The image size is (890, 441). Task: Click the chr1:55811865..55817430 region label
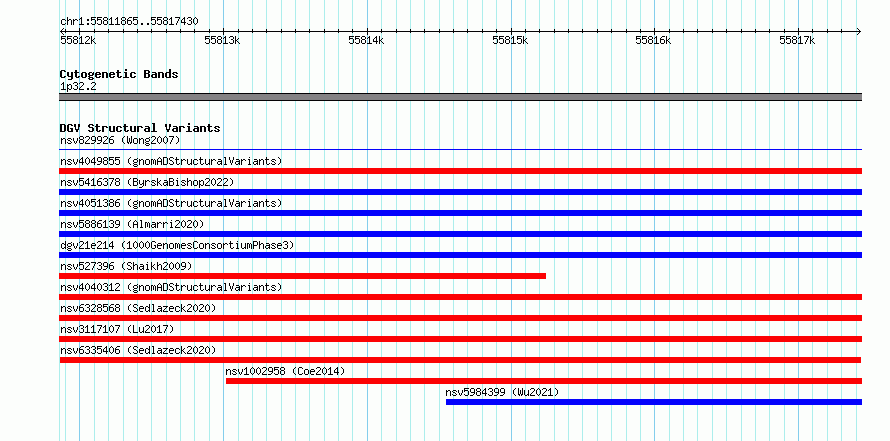coord(129,22)
